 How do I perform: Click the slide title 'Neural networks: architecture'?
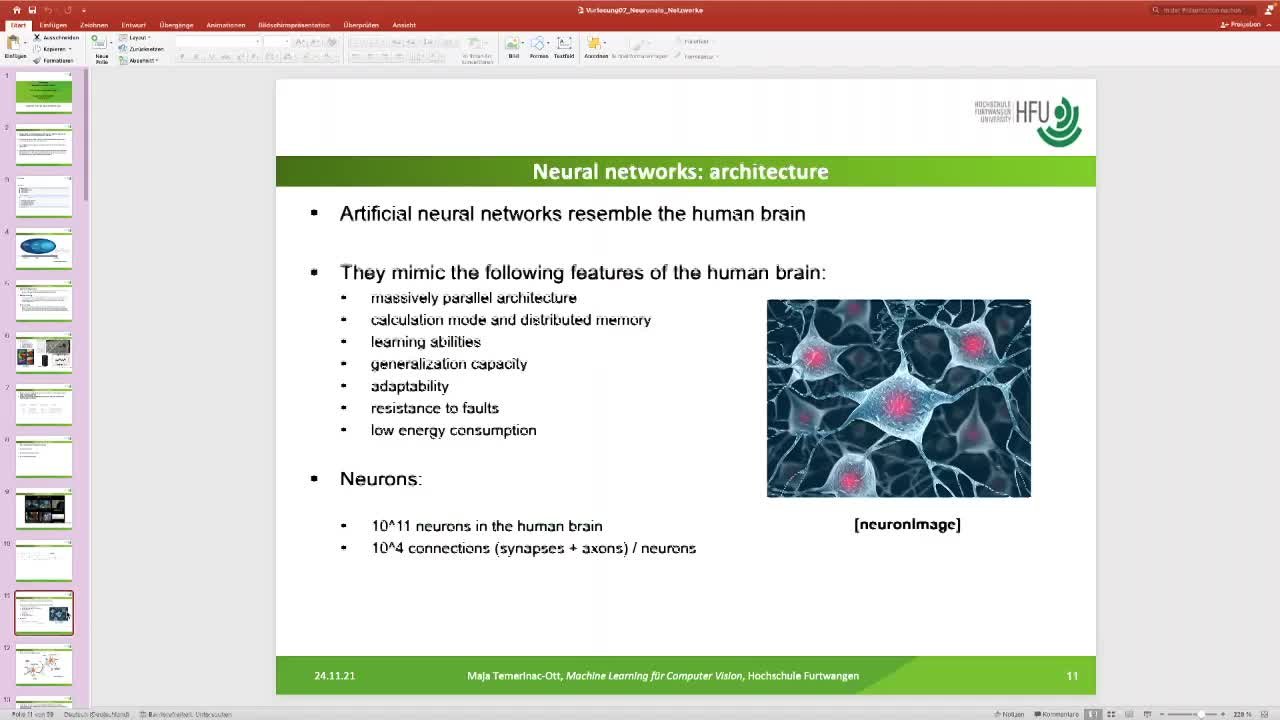point(680,171)
